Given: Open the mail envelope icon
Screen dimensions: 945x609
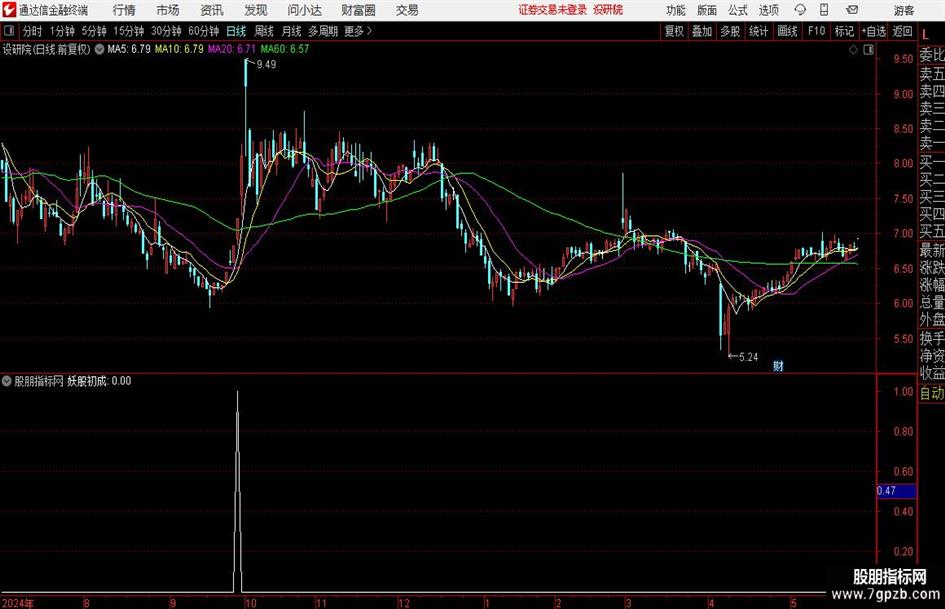Looking at the screenshot, I should point(852,10).
